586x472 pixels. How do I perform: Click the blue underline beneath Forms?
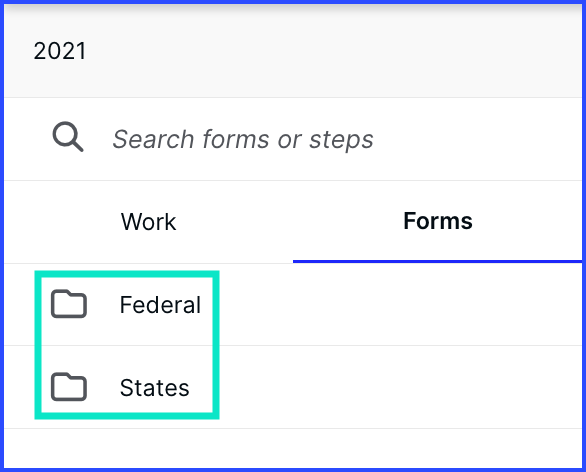point(437,261)
